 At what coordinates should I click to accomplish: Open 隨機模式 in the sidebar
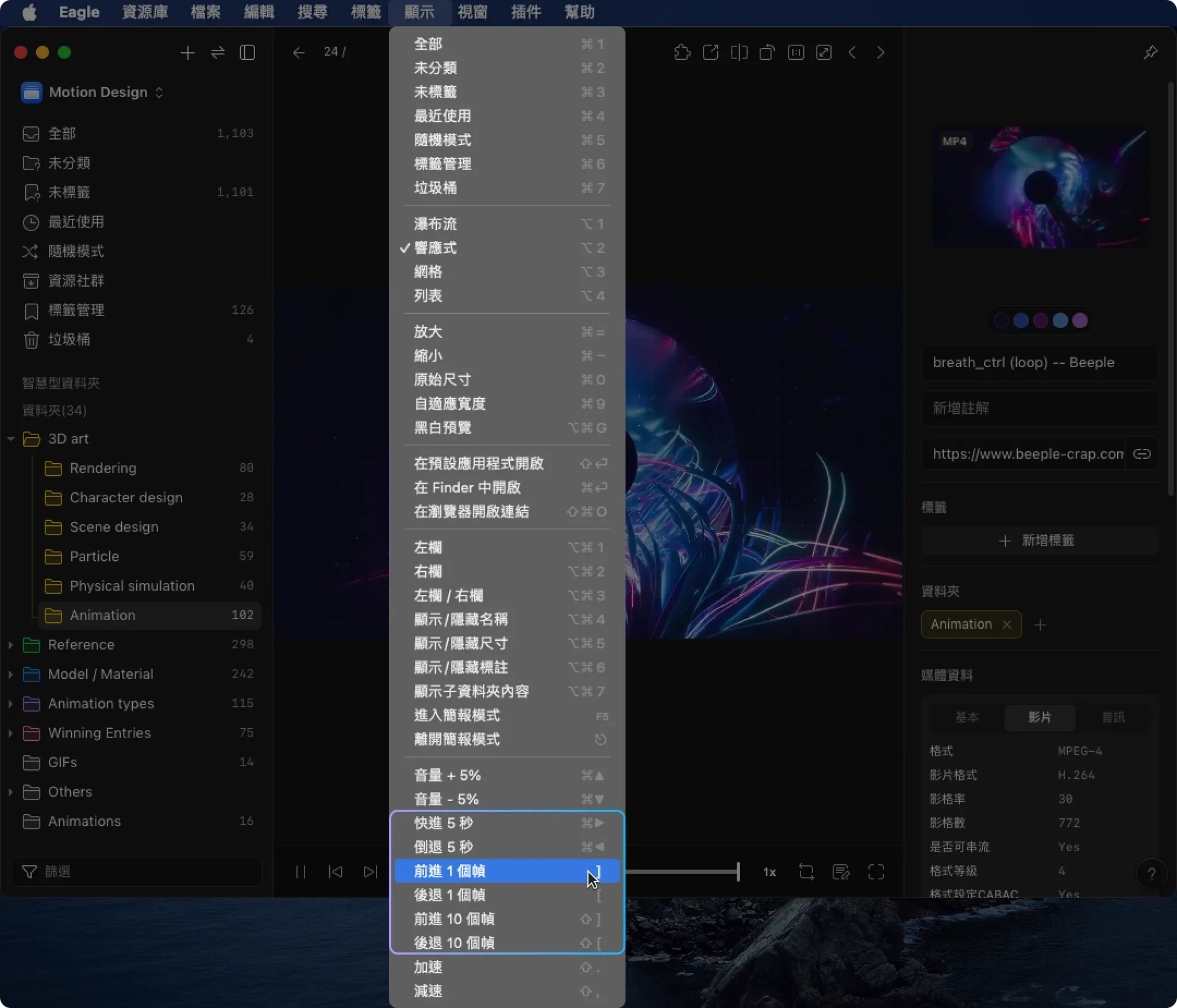click(137, 251)
